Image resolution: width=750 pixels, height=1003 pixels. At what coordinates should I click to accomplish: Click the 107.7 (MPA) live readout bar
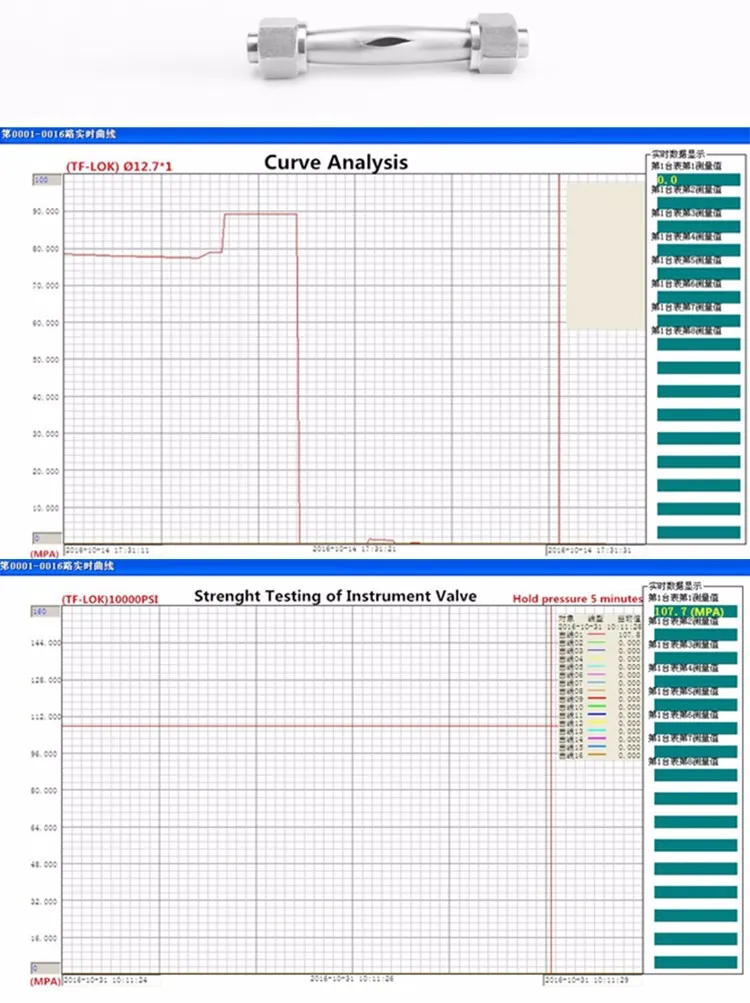tap(695, 610)
